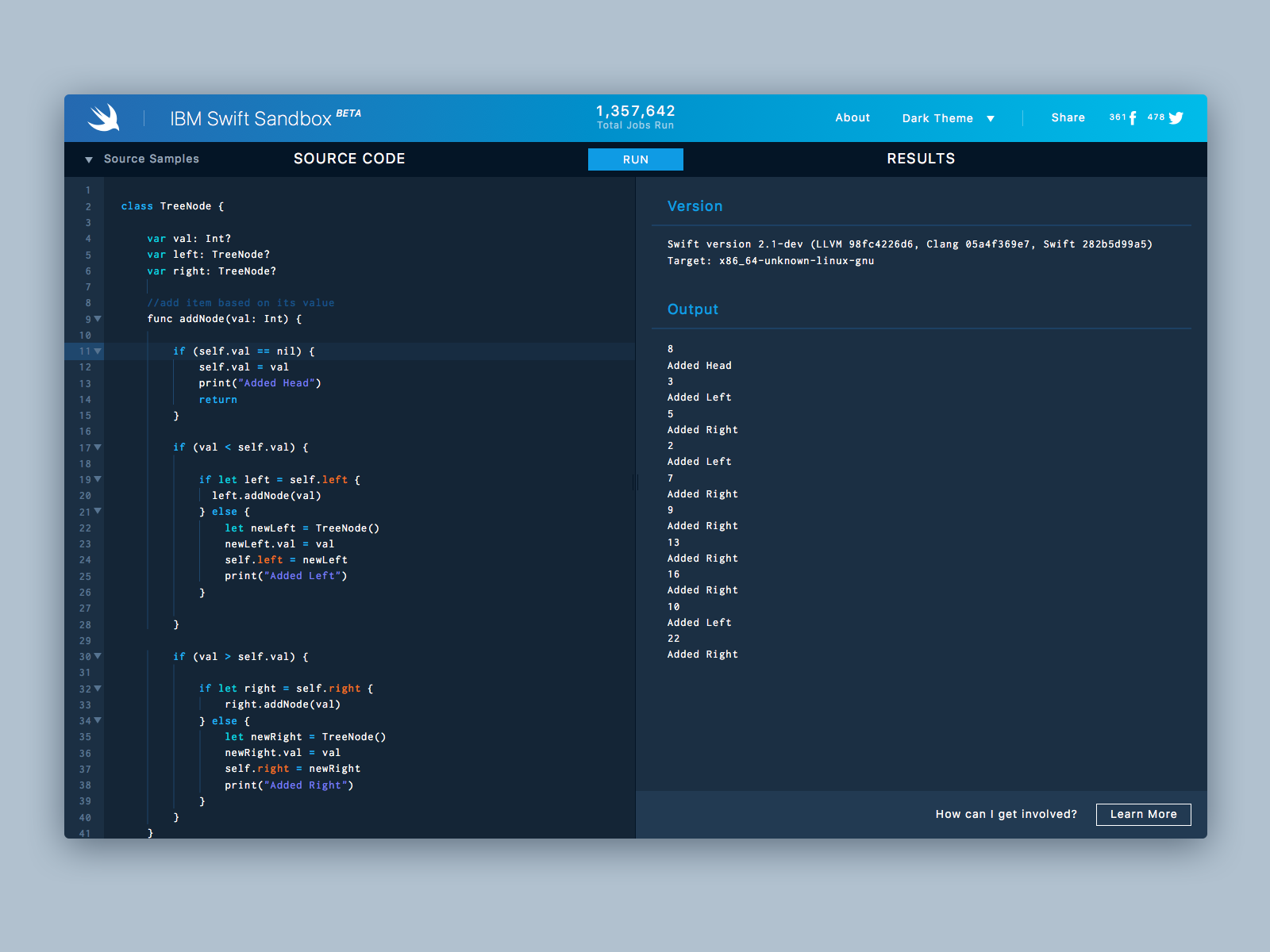Click the 361 Facebook share count

tap(1118, 117)
